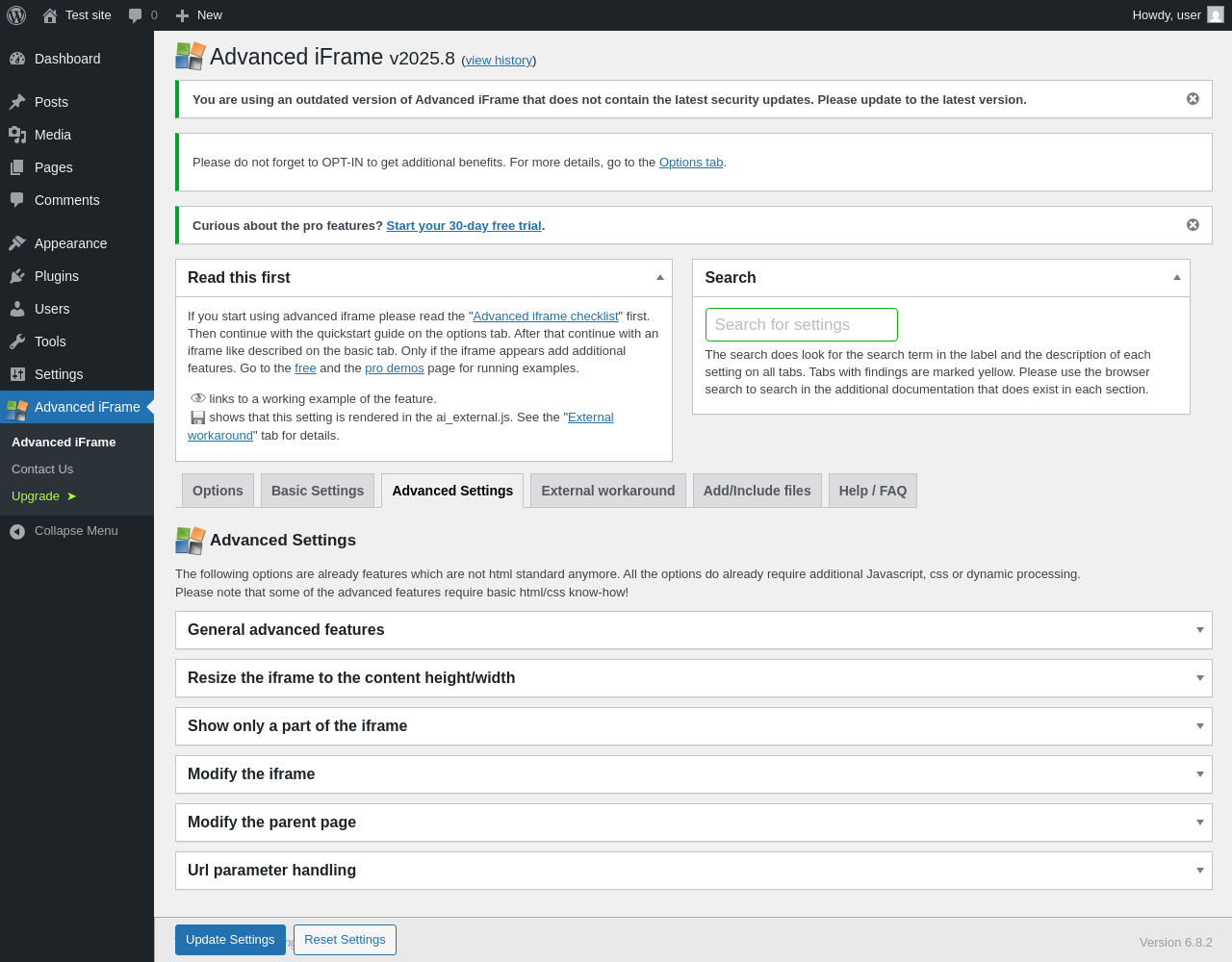Click the Dashboard gauge icon
The width and height of the screenshot is (1232, 962).
[17, 59]
